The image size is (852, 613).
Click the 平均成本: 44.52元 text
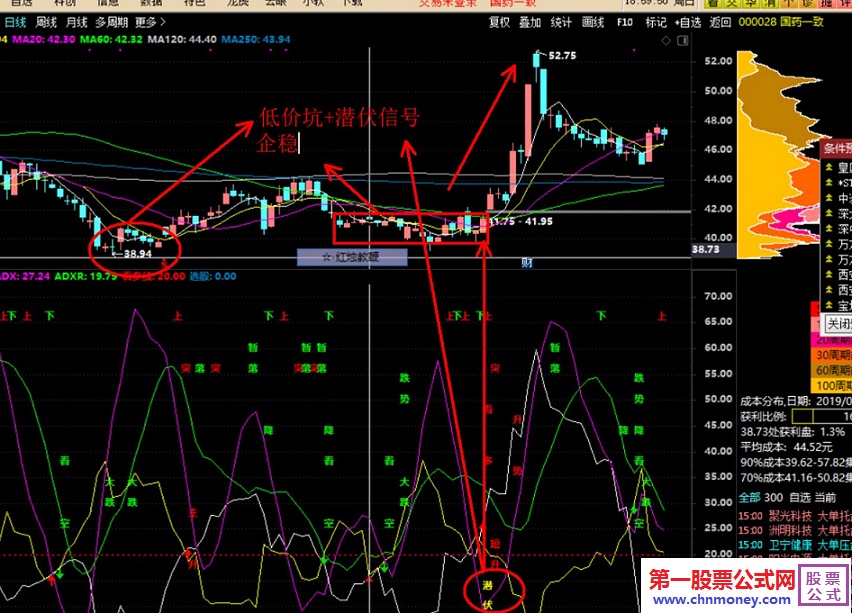click(786, 447)
